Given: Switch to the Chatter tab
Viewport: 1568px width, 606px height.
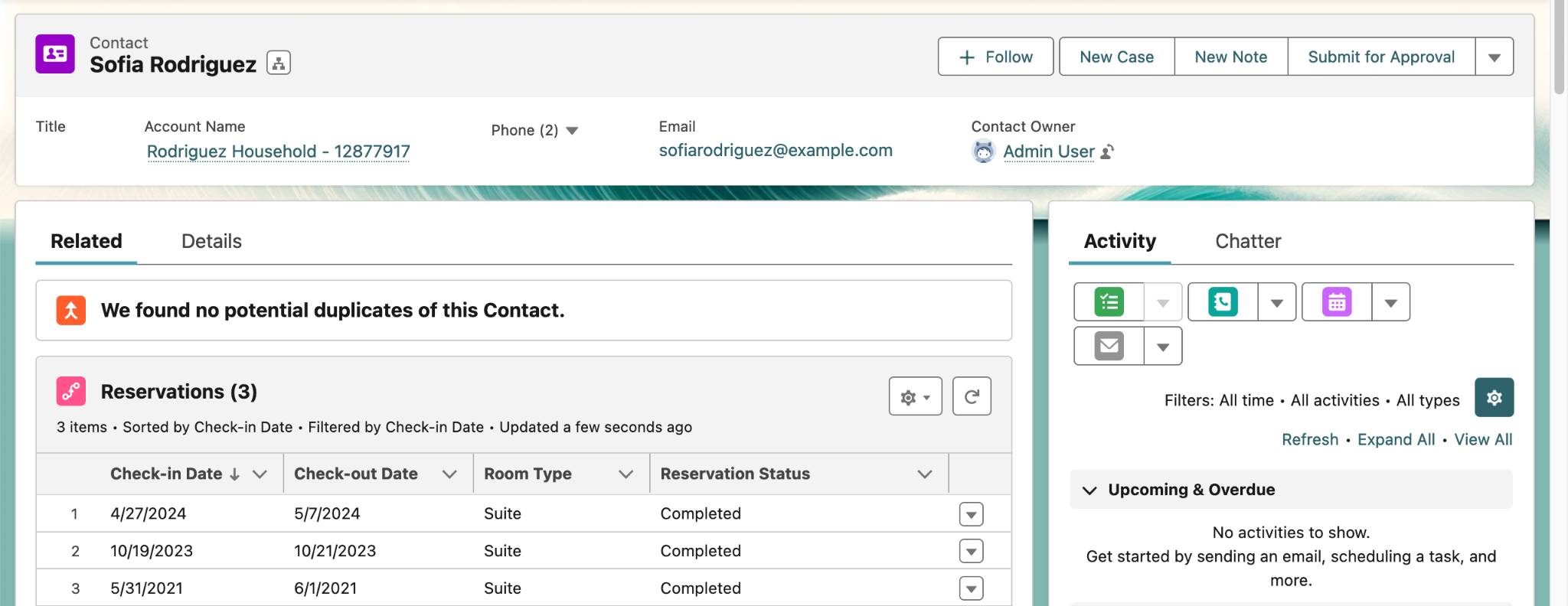Looking at the screenshot, I should click(x=1248, y=241).
